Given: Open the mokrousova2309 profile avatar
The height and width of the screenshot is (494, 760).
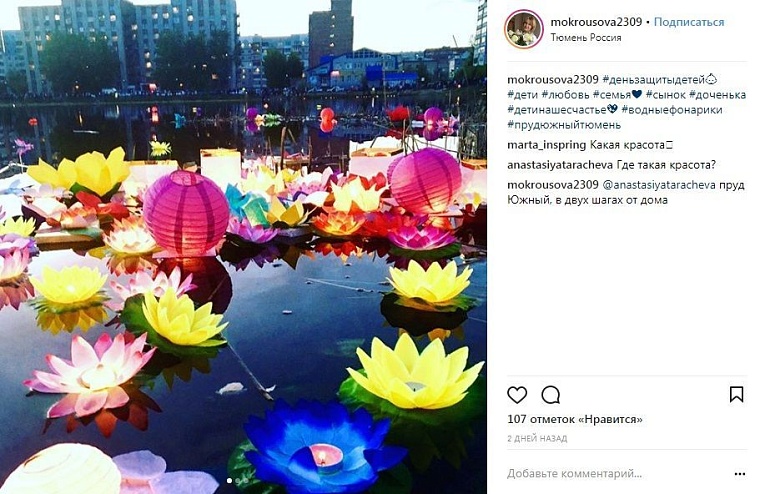Looking at the screenshot, I should (x=524, y=29).
